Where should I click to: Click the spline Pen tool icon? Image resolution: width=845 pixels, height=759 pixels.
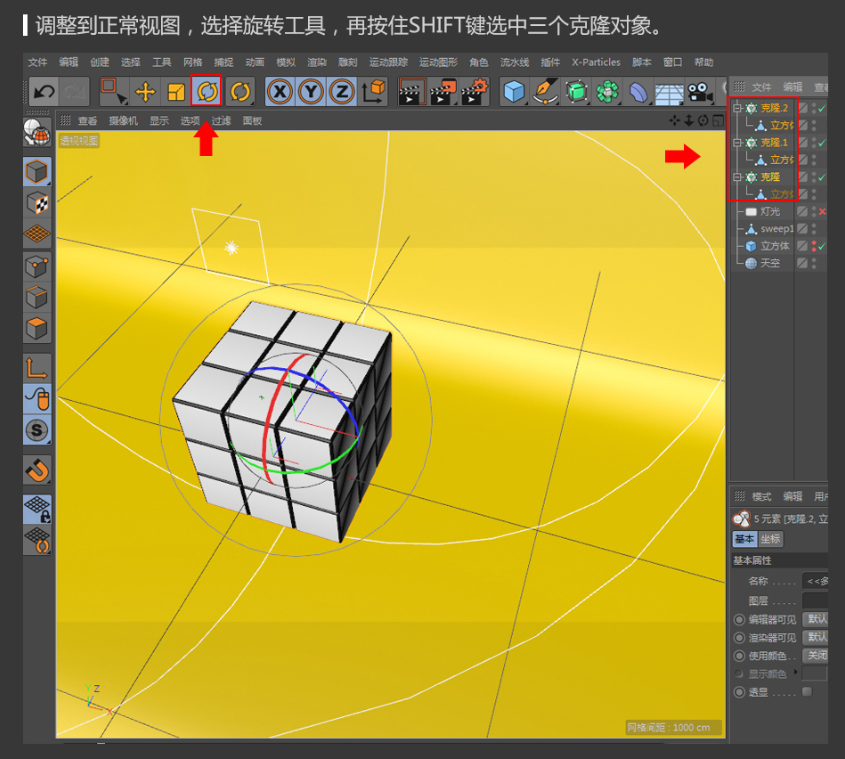click(x=546, y=92)
